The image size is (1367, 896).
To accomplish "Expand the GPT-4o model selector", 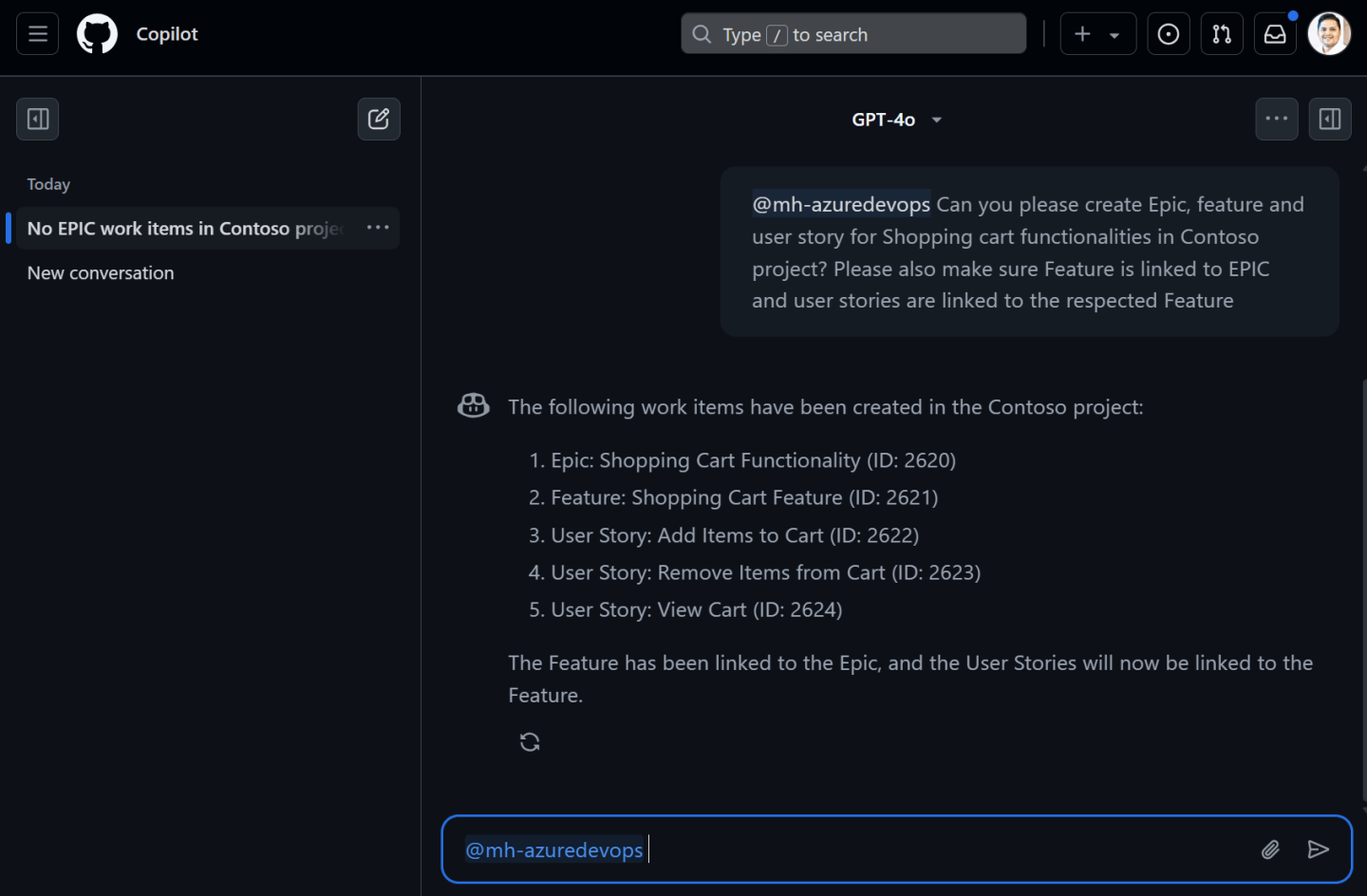I will click(896, 120).
